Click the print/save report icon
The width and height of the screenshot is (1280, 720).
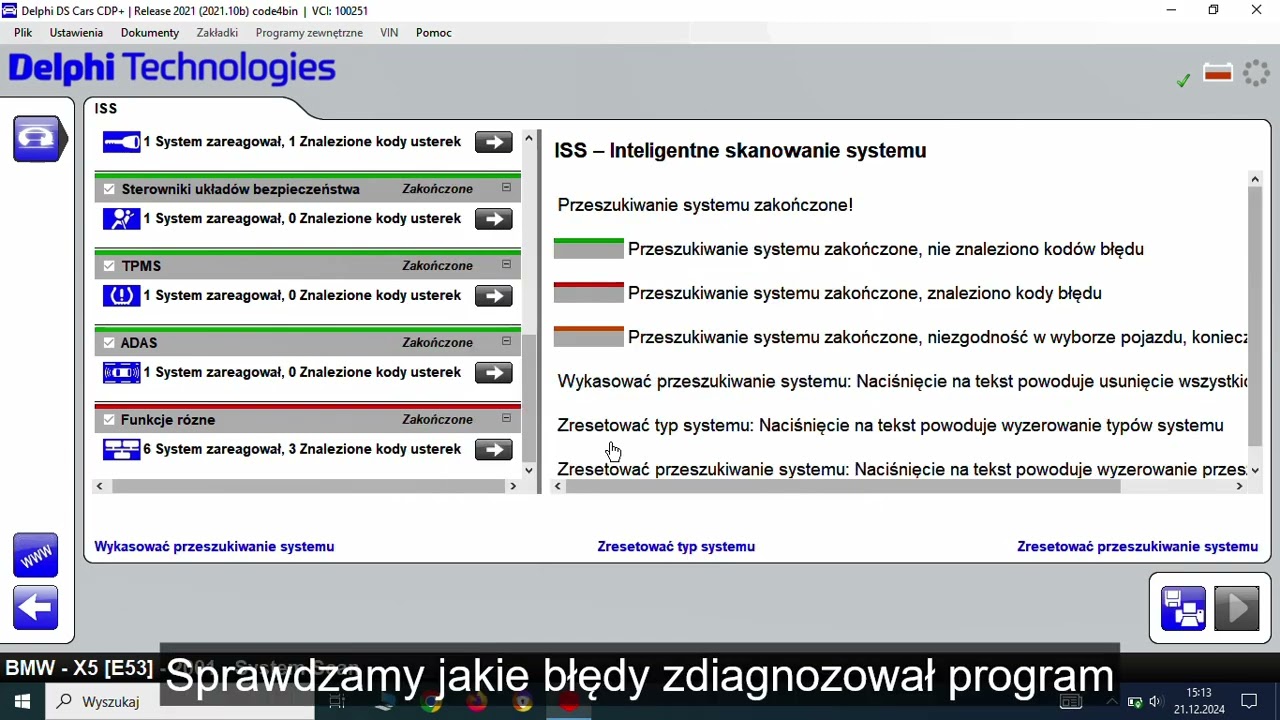click(1183, 607)
